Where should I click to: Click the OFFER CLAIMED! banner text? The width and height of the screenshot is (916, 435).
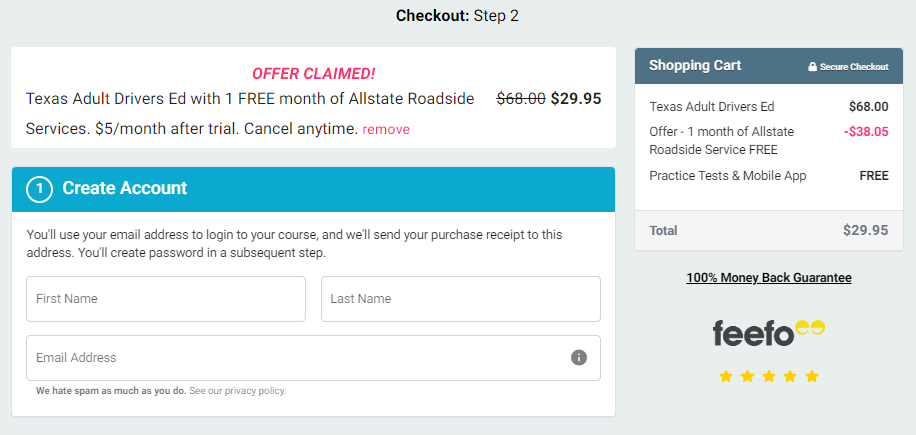(x=314, y=74)
